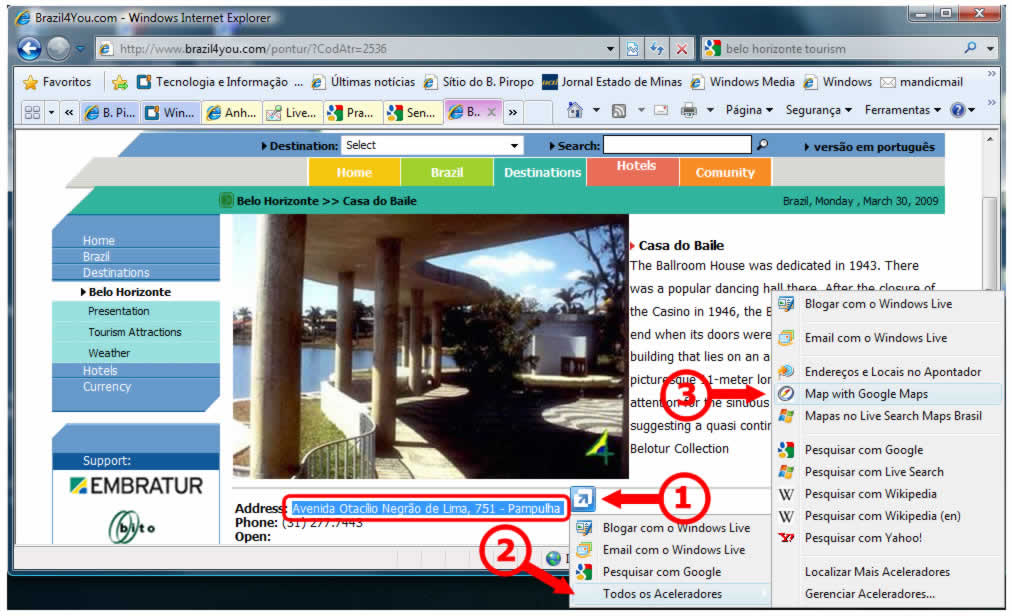1012x616 pixels.
Task: Open the Destination Select dropdown
Action: pyautogui.click(x=432, y=145)
